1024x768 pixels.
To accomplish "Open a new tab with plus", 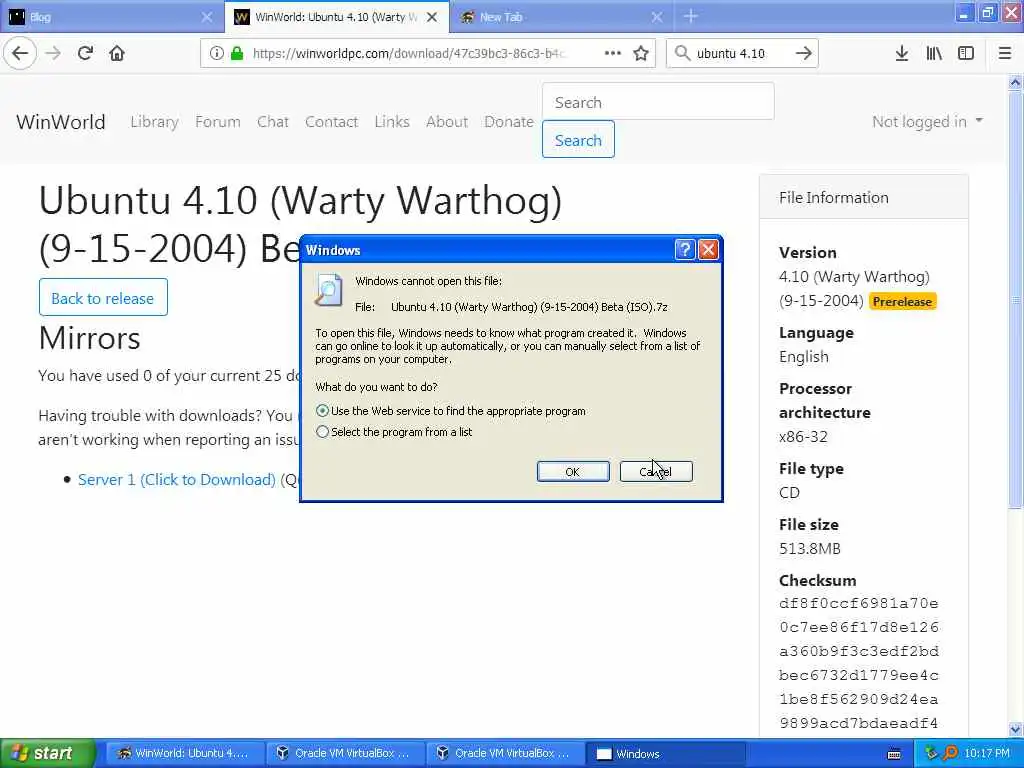I will [690, 17].
